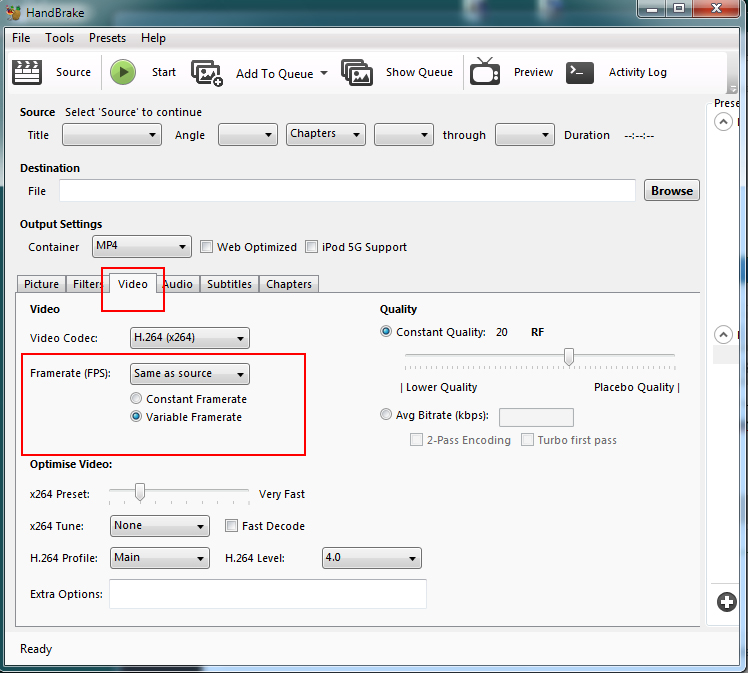Select the Avg Bitrate radio button
The width and height of the screenshot is (748, 673).
[386, 414]
